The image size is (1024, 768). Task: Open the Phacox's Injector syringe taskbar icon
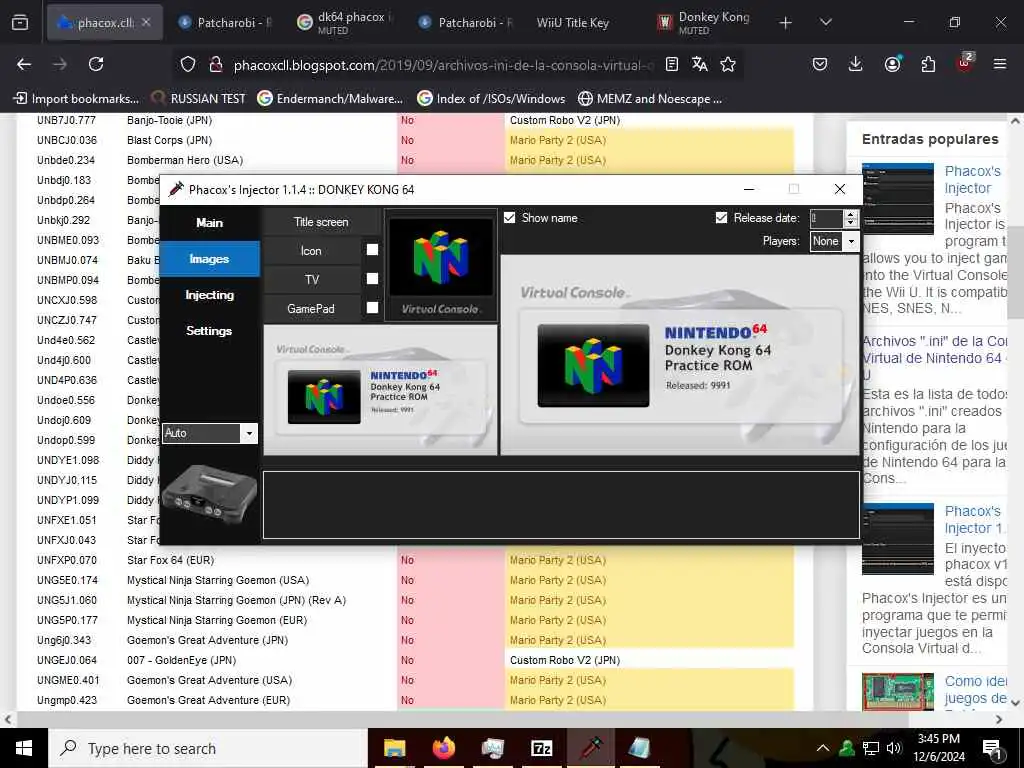[x=591, y=748]
